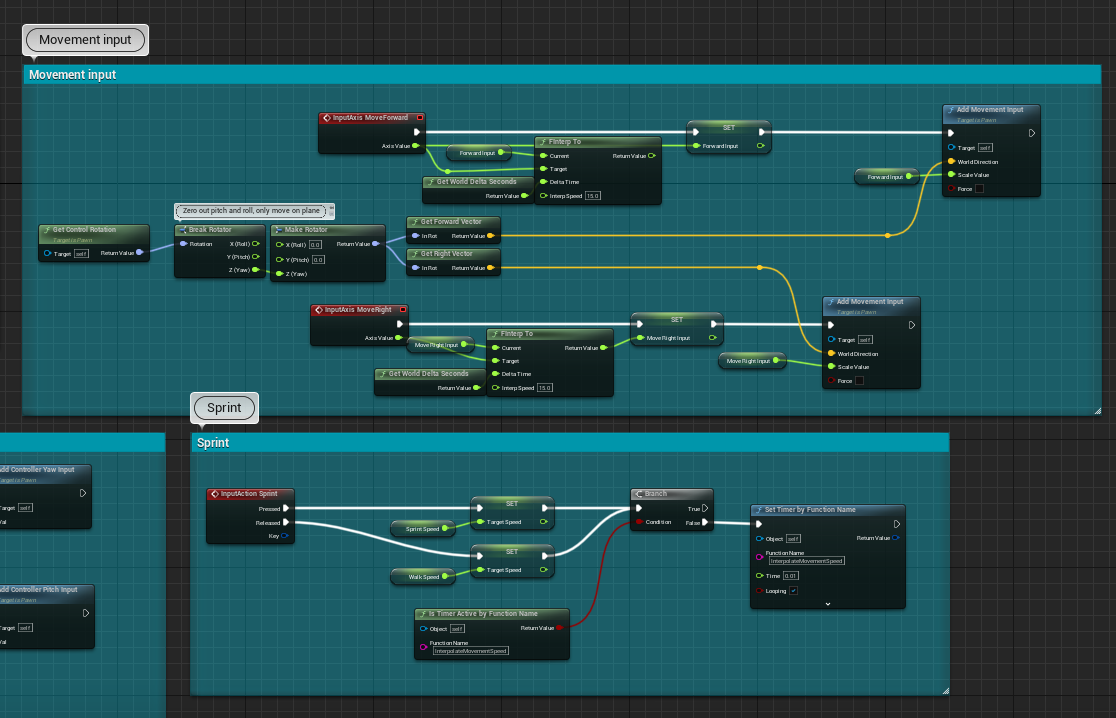Select Move Right Input getter near Add Movement Input
This screenshot has width=1116, height=718.
[x=752, y=361]
